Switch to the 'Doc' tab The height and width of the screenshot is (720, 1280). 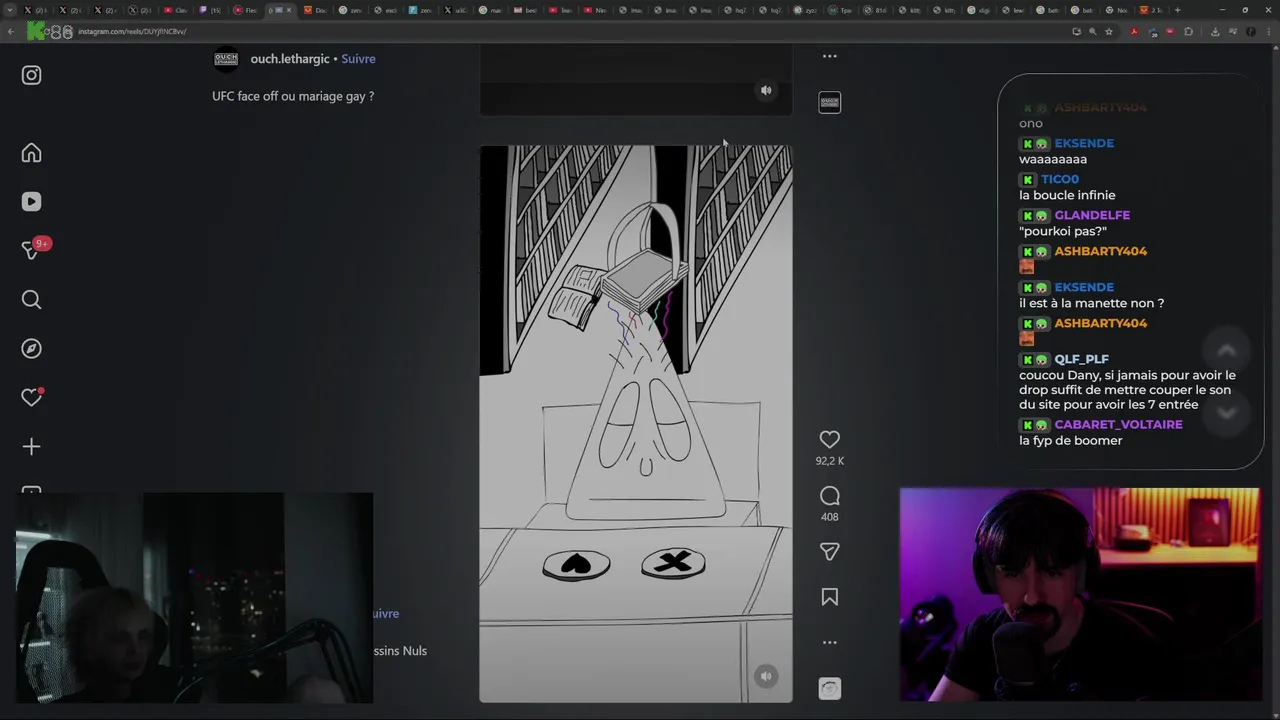click(315, 10)
